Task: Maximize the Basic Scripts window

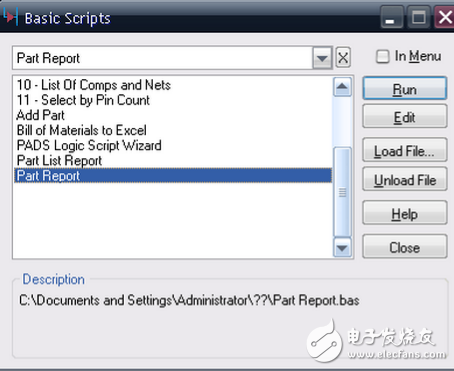Action: [x=419, y=17]
